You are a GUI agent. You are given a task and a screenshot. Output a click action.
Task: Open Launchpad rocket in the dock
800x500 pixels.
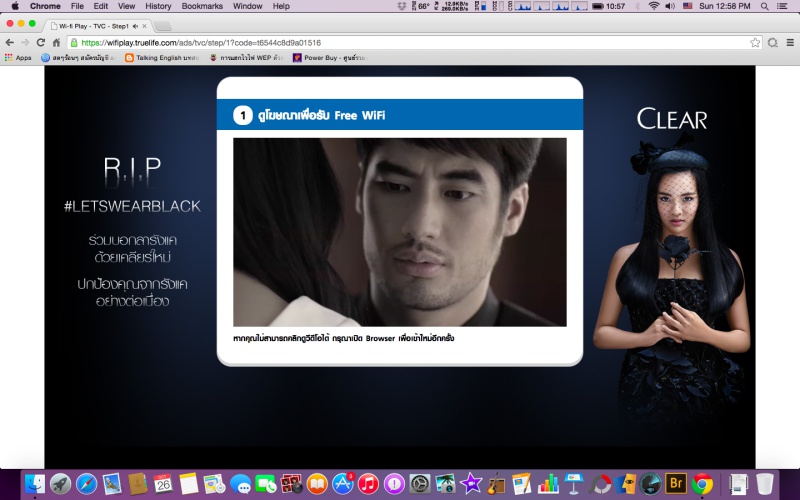click(60, 484)
